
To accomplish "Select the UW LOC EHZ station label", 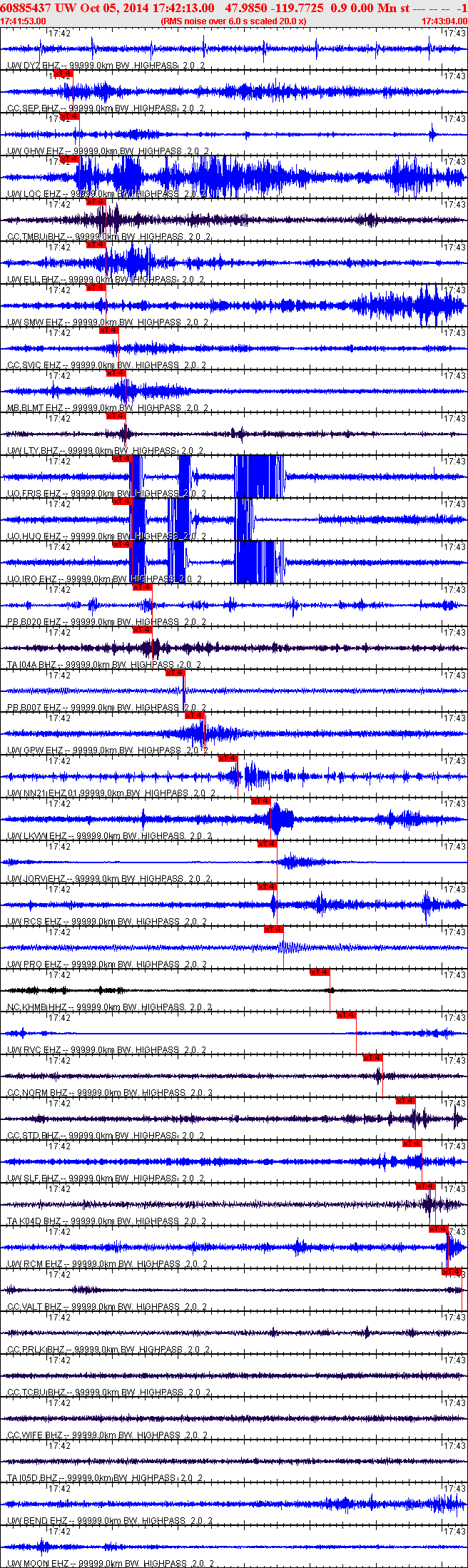I will (x=34, y=194).
